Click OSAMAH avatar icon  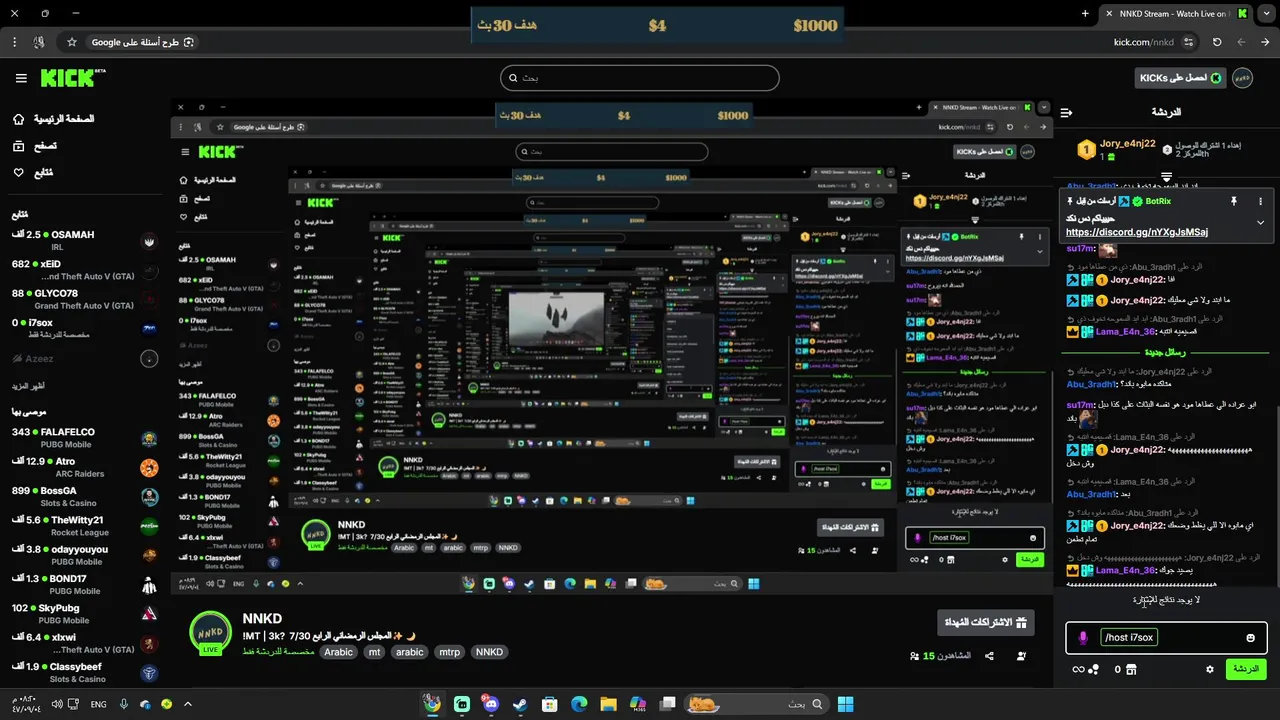point(149,241)
